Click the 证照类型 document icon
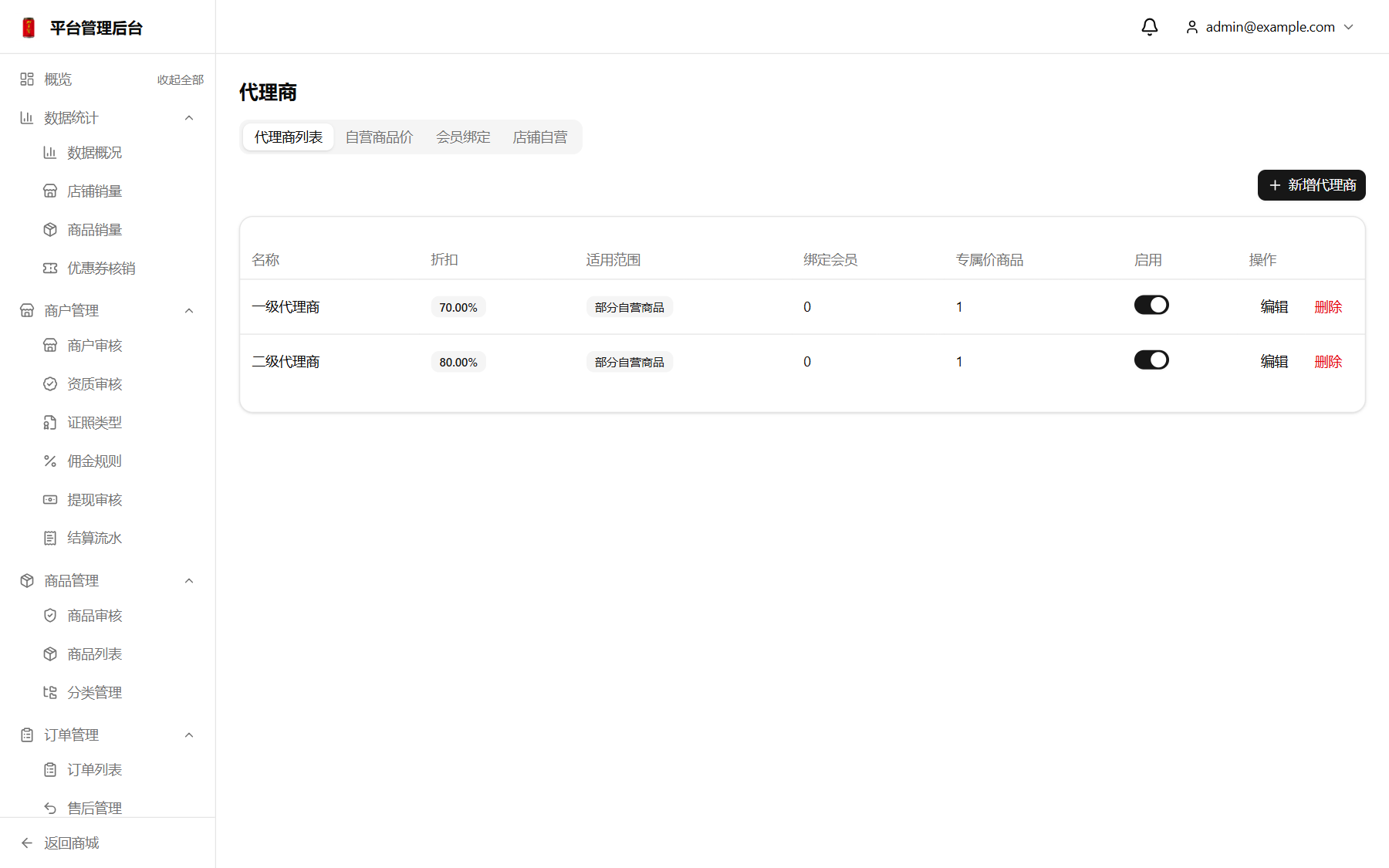Viewport: 1389px width, 868px height. click(50, 422)
